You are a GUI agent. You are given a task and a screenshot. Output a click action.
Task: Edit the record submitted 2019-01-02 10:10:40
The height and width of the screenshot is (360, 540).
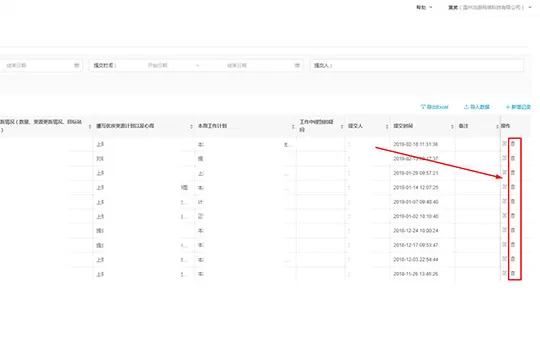point(505,216)
